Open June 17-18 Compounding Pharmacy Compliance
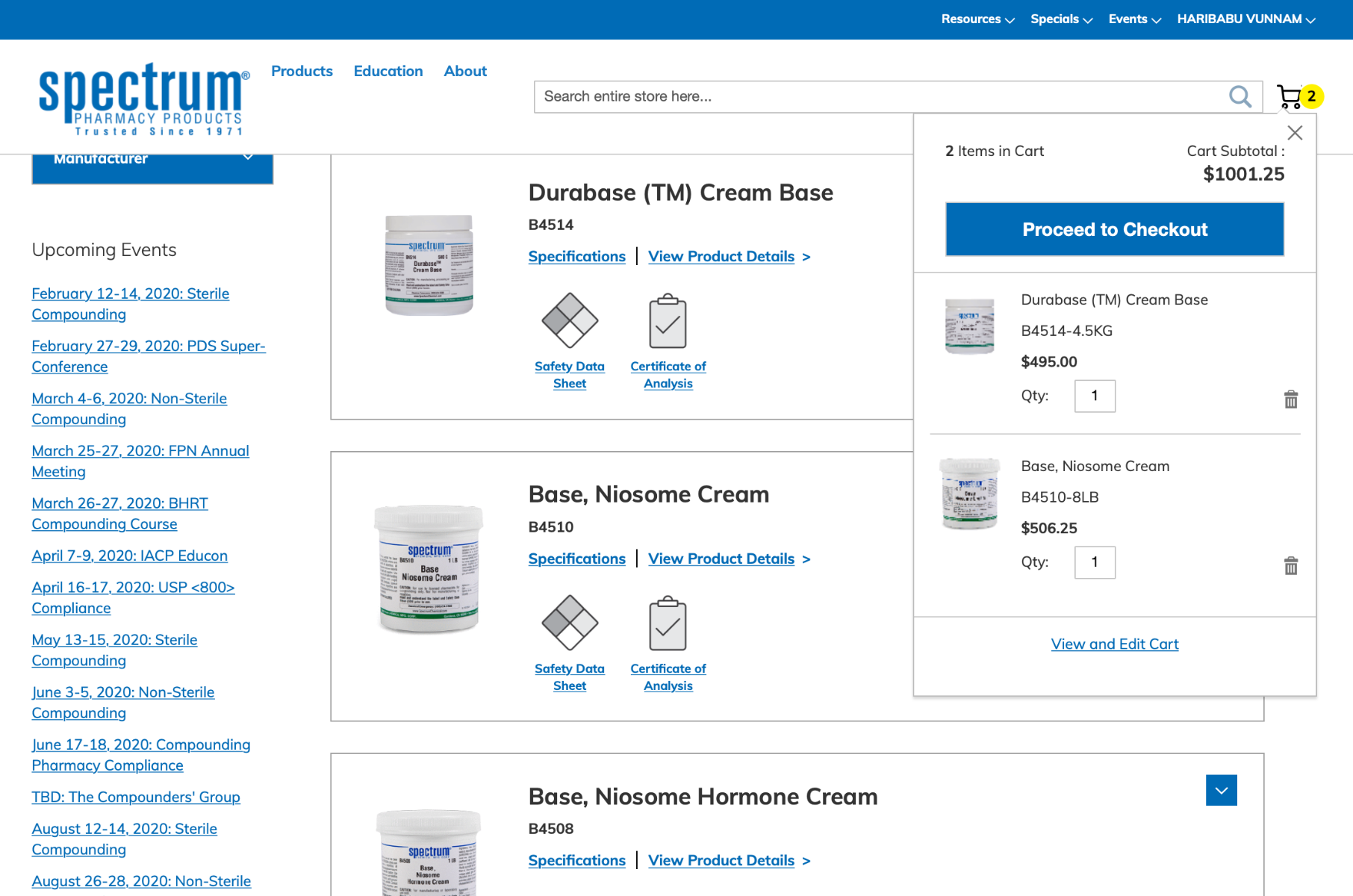1353x896 pixels. coord(141,755)
